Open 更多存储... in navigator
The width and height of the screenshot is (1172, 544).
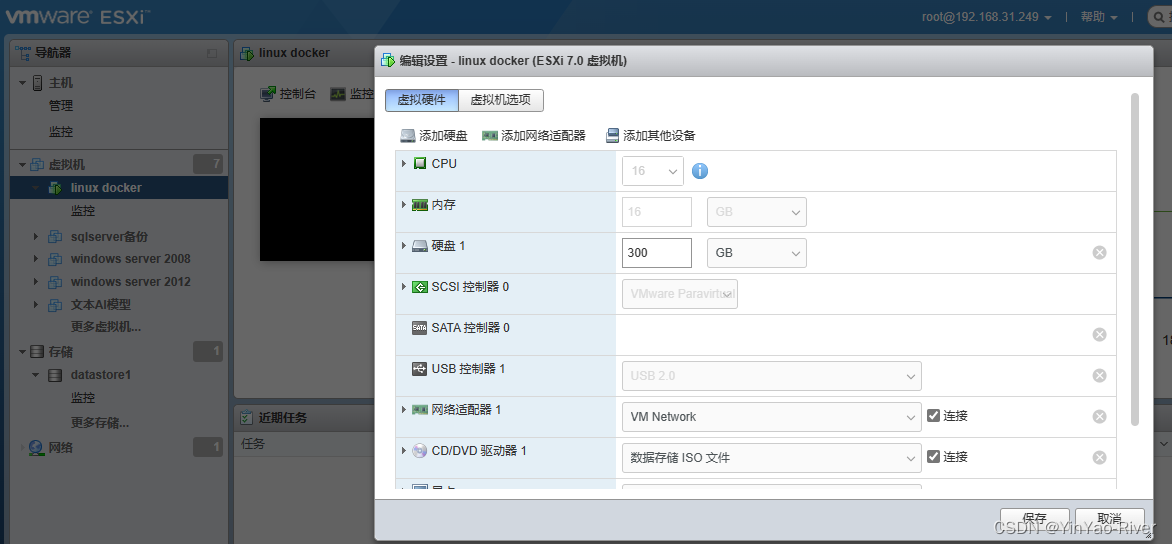tap(100, 422)
